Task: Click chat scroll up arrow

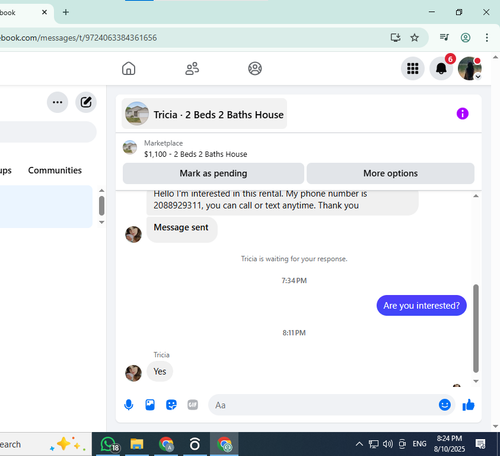Action: 476,196
